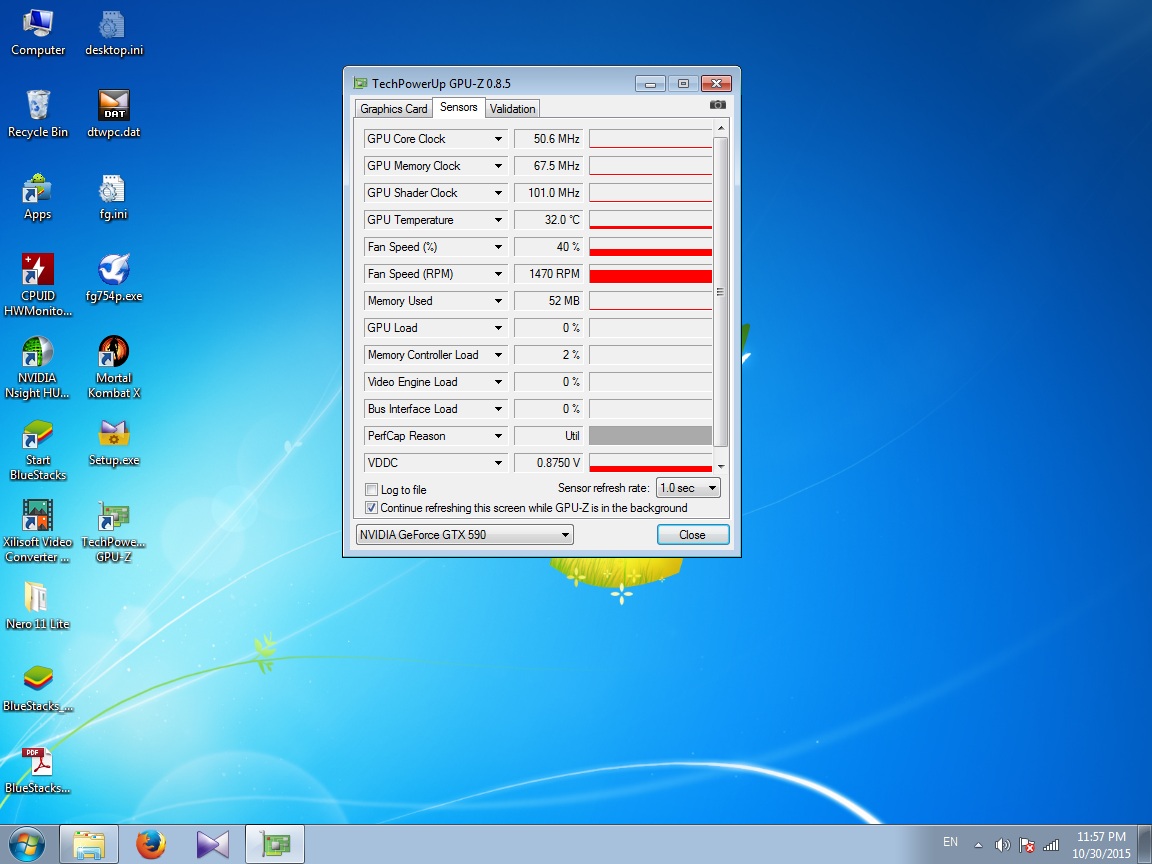Open the VDDC sensor dropdown
Screen dimensions: 1152x864
tap(498, 463)
